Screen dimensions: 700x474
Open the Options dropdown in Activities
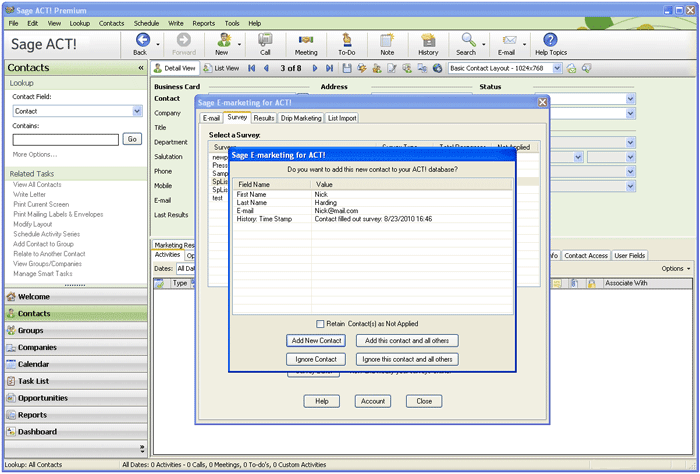coord(676,269)
